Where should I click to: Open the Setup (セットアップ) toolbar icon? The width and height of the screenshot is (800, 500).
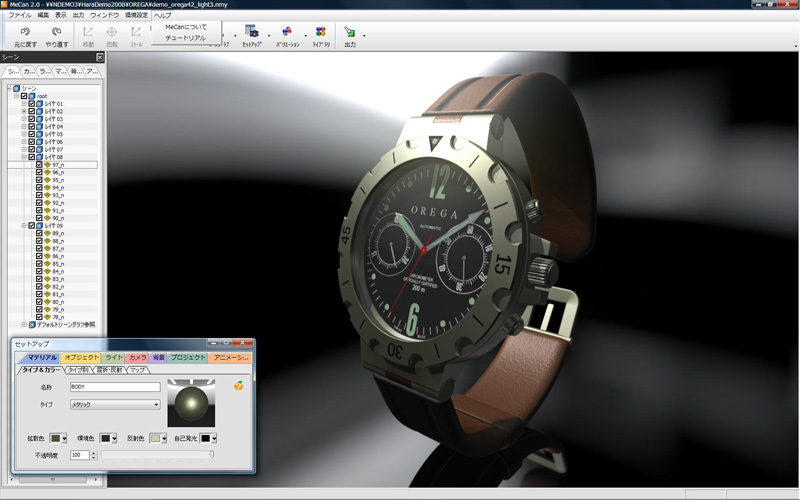(x=252, y=32)
